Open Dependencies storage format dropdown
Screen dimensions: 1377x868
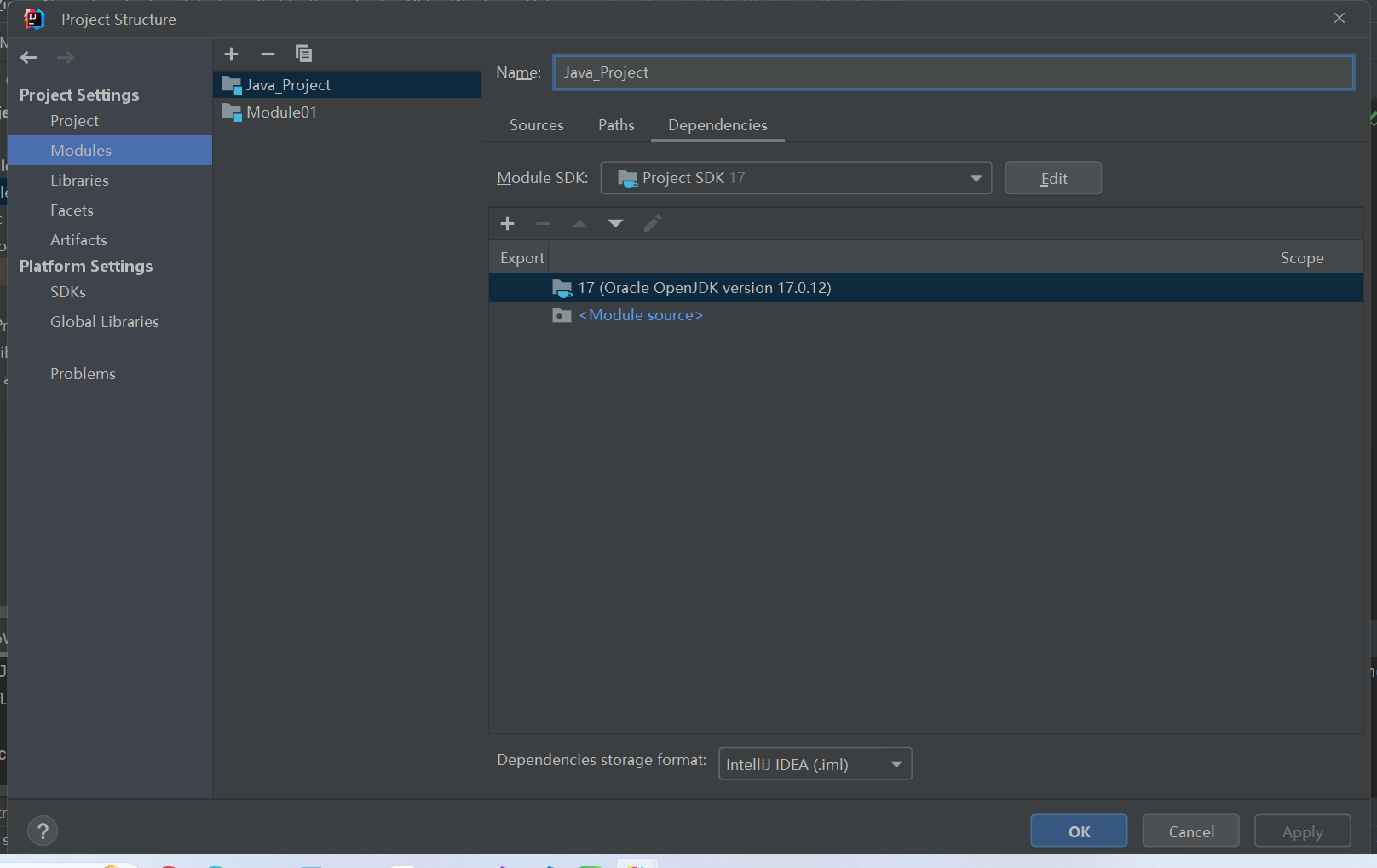(815, 764)
